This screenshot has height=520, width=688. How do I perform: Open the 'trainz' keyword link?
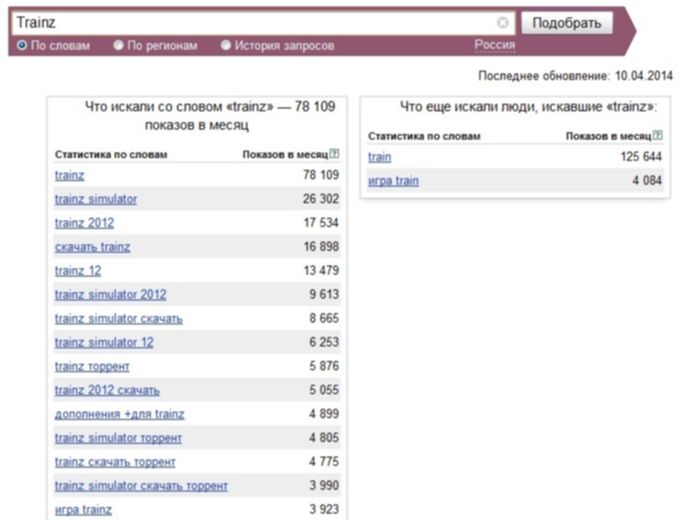point(69,175)
